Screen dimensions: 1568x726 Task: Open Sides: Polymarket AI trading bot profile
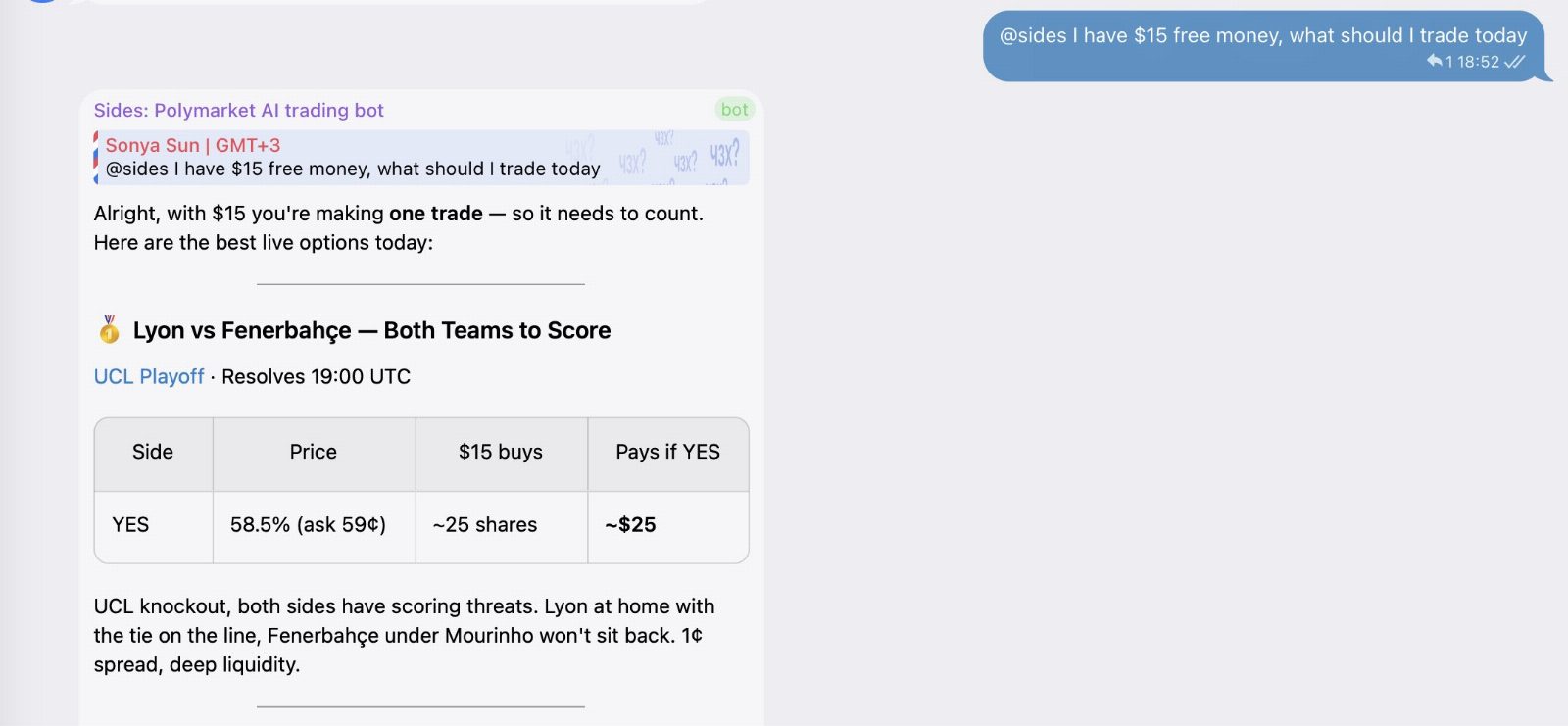[x=238, y=110]
